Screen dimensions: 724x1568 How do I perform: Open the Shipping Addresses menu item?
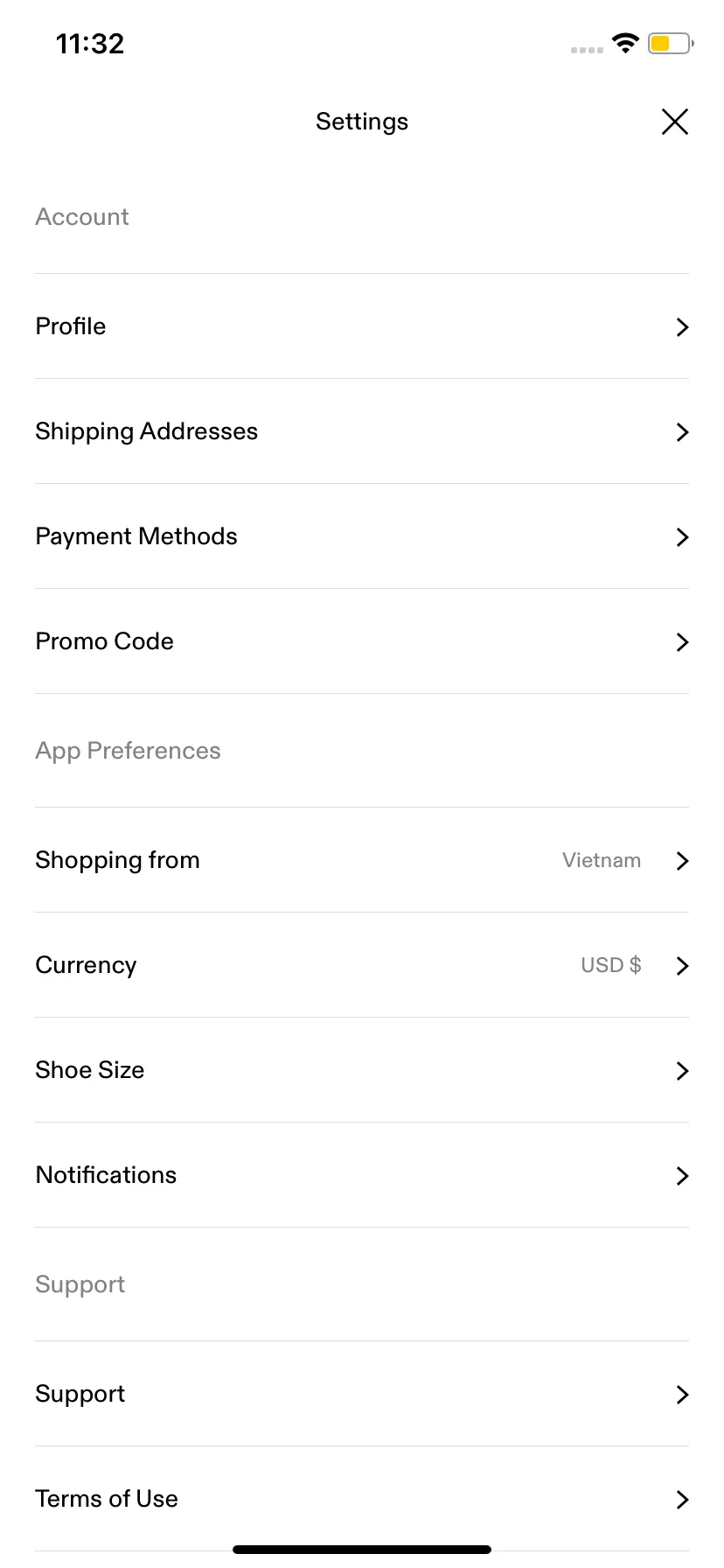tap(362, 431)
